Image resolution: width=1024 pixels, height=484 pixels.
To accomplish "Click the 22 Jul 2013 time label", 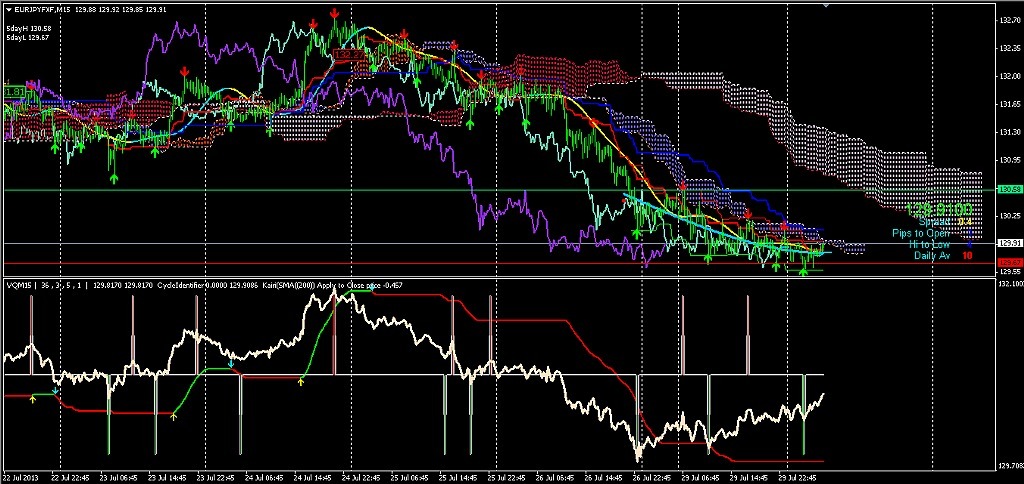I will (x=22, y=477).
